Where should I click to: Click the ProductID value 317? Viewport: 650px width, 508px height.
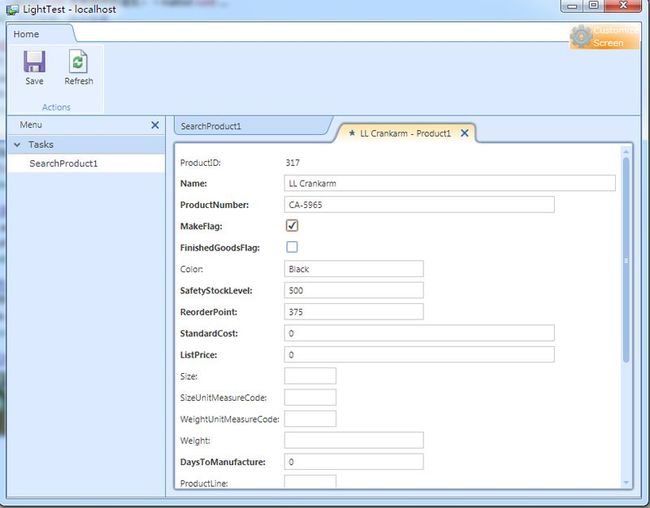click(293, 163)
